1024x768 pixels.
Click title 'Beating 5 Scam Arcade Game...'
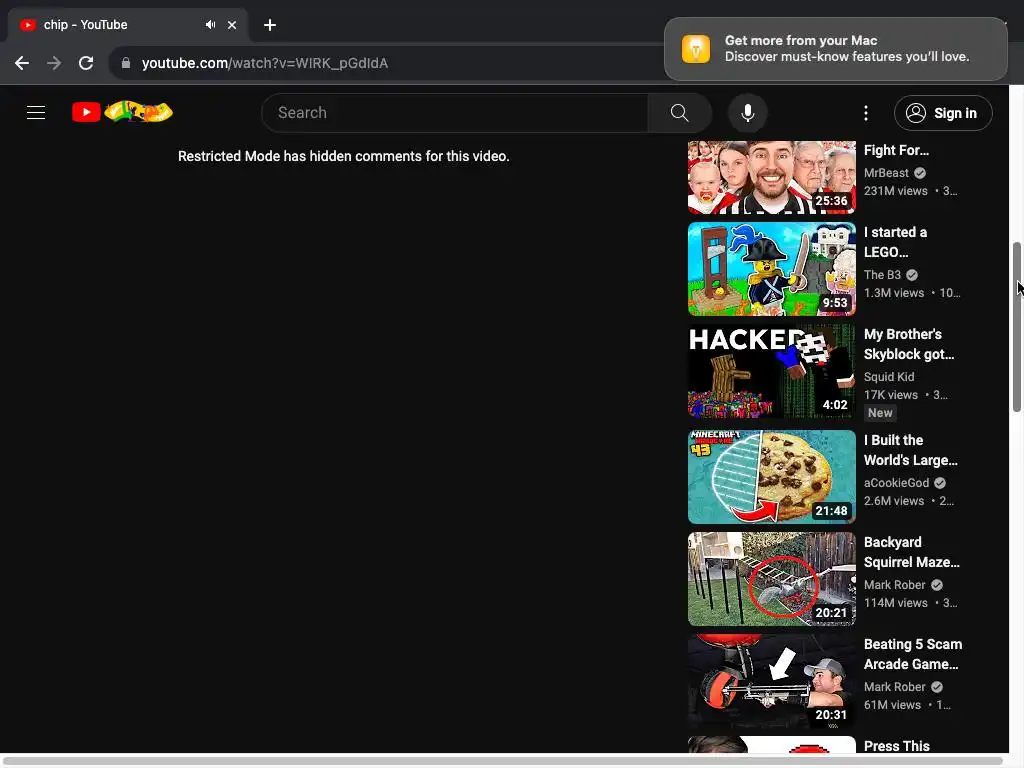913,654
